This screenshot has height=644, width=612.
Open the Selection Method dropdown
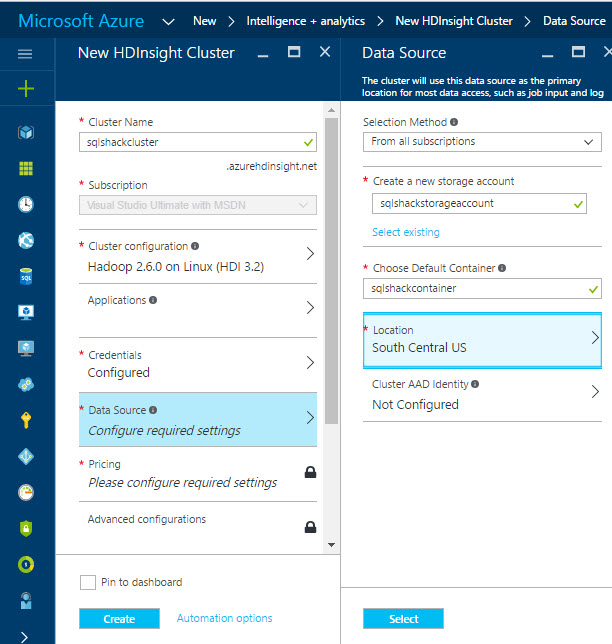pyautogui.click(x=482, y=142)
